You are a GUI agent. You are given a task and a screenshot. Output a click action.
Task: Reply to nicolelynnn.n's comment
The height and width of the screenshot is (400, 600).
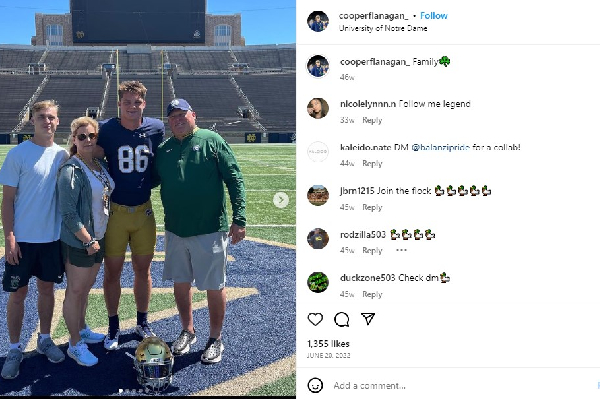(372, 120)
